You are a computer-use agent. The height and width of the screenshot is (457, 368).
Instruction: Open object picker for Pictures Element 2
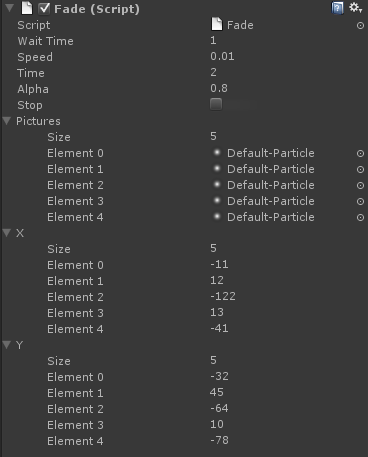[x=360, y=185]
